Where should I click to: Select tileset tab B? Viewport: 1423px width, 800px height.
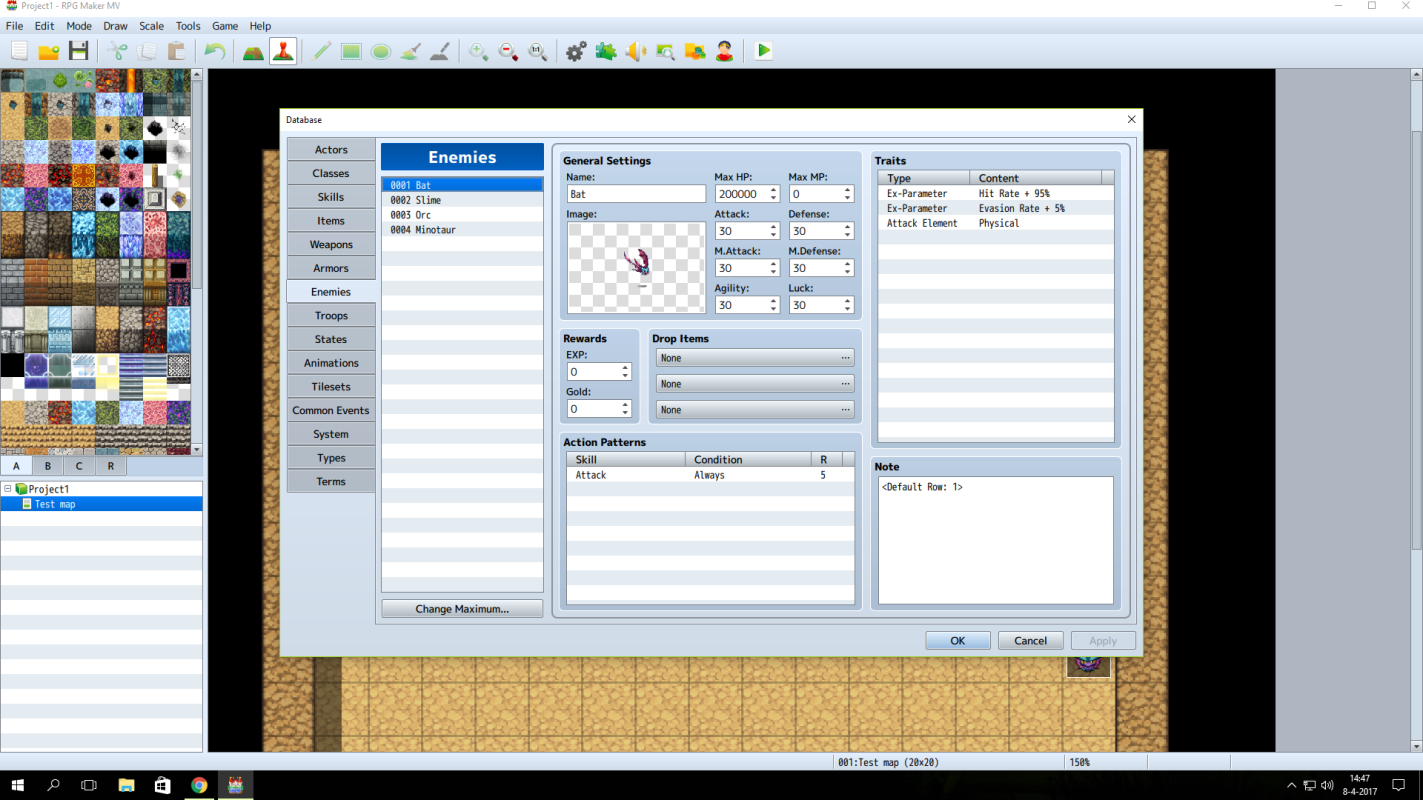click(47, 466)
